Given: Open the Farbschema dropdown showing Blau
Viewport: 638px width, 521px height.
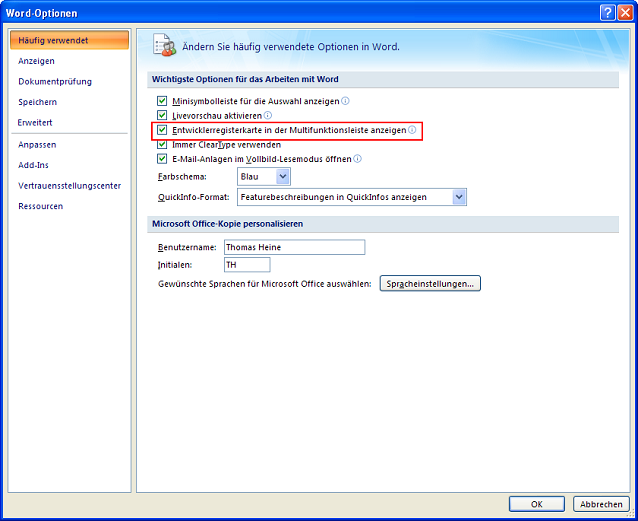Looking at the screenshot, I should point(264,177).
